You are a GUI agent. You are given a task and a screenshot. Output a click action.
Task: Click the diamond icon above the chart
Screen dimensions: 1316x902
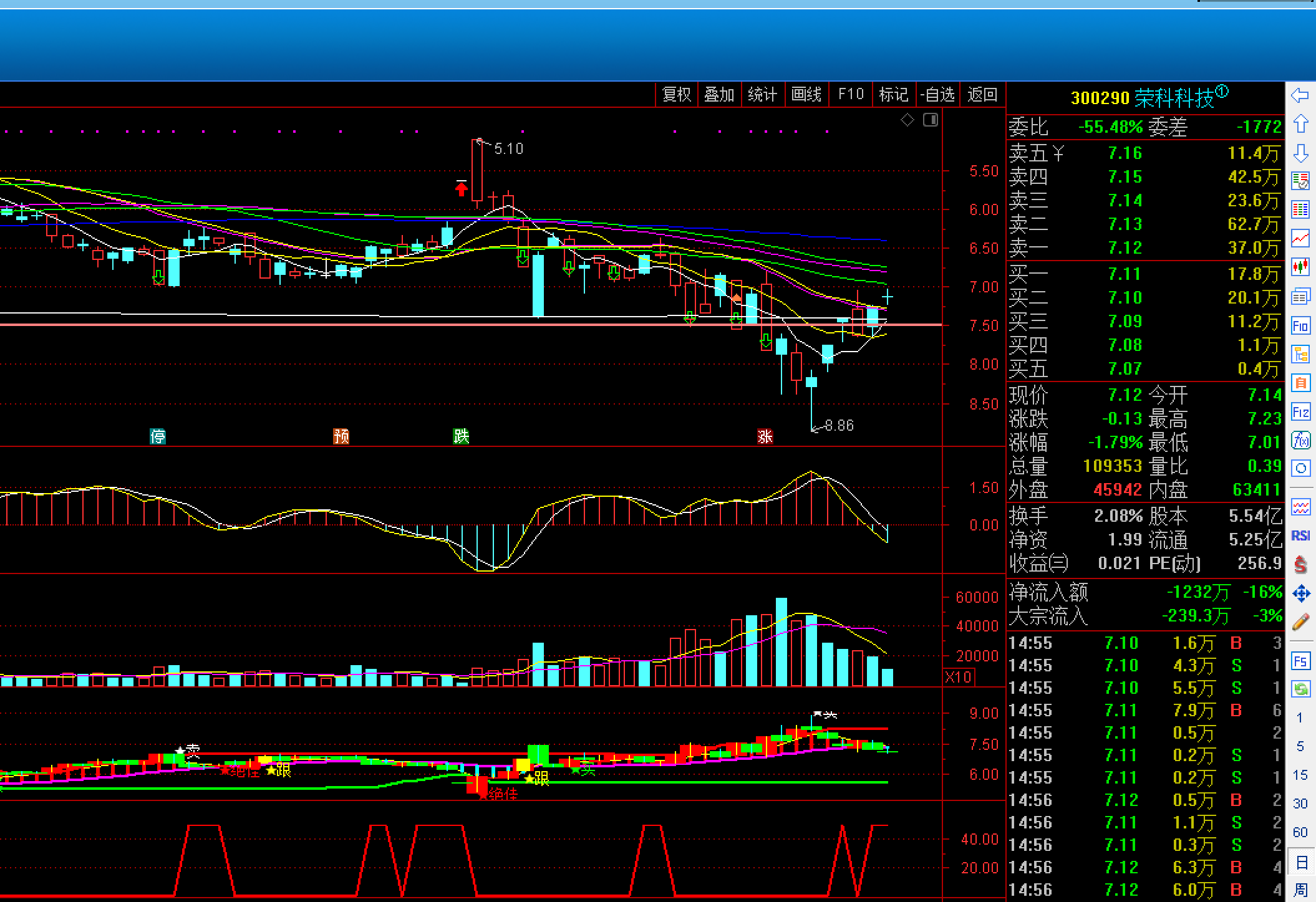[x=907, y=120]
